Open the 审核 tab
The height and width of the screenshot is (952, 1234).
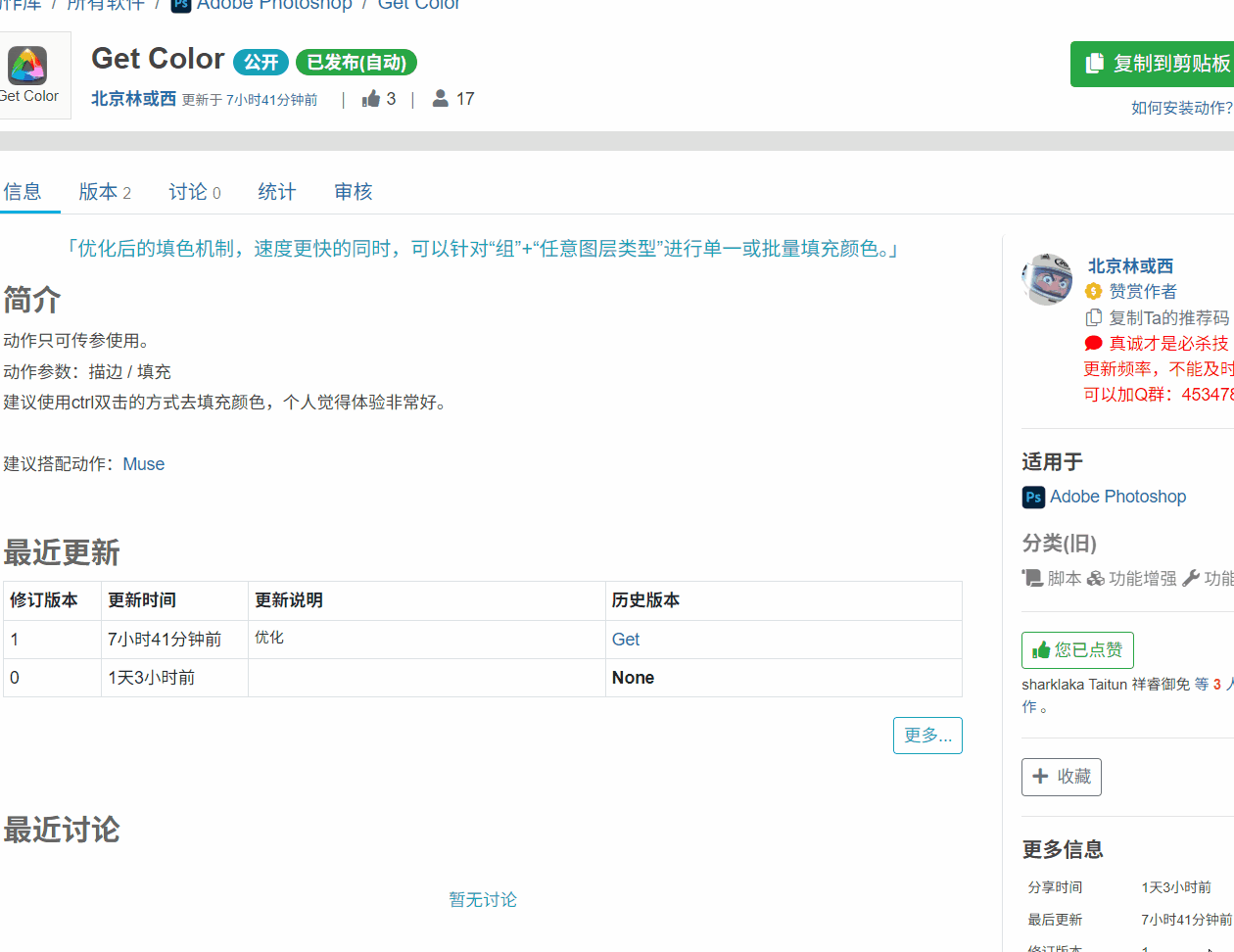(354, 192)
